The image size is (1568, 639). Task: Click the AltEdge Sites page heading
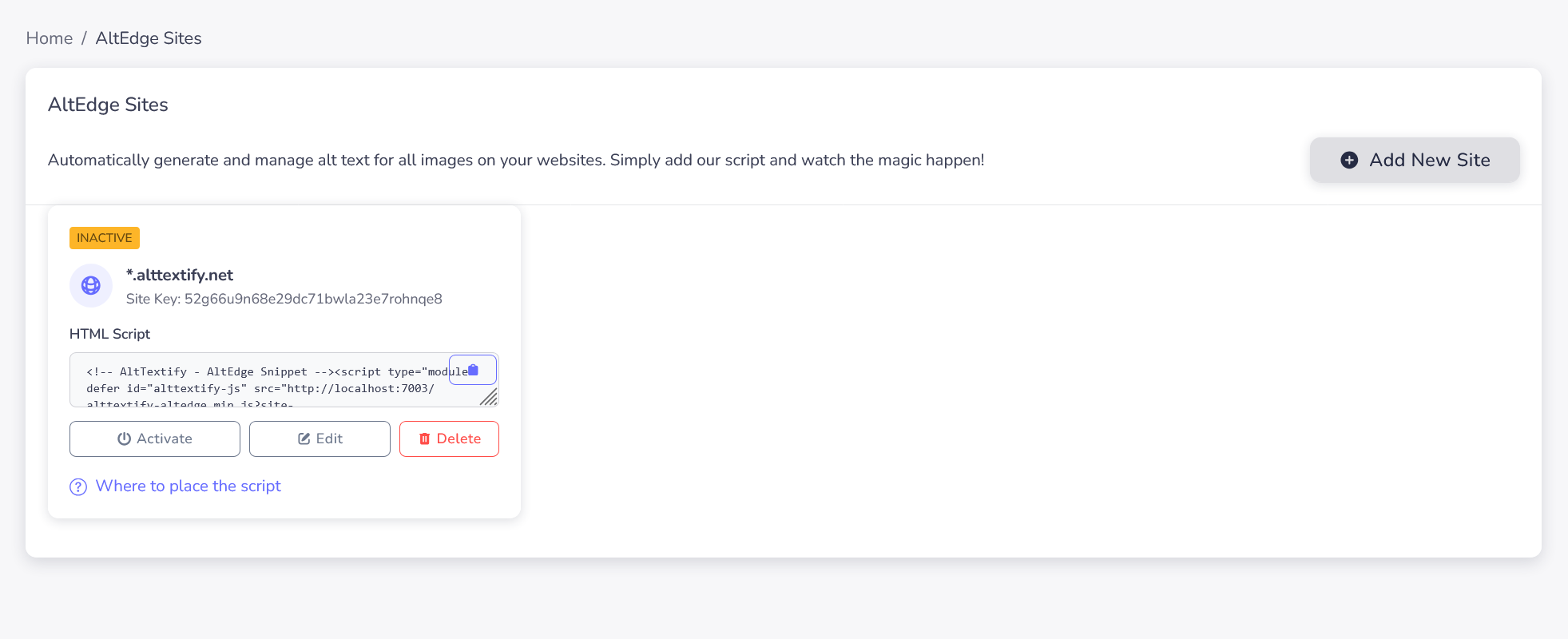coord(107,104)
